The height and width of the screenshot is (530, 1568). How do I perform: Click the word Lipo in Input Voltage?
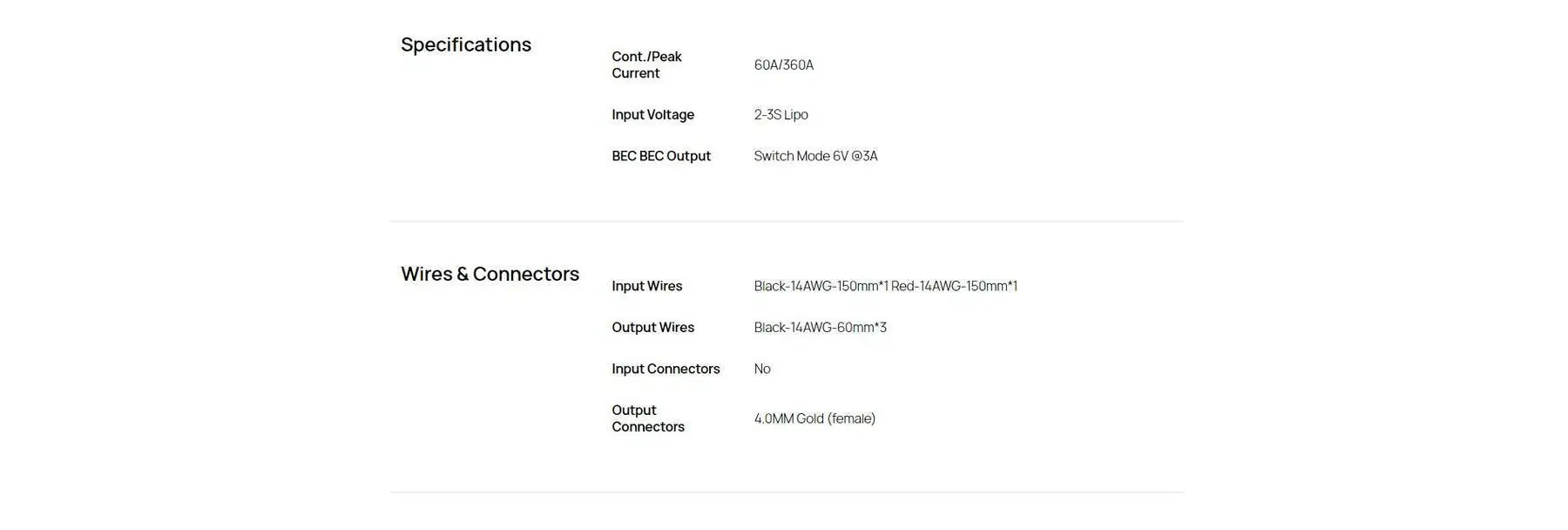click(x=795, y=114)
